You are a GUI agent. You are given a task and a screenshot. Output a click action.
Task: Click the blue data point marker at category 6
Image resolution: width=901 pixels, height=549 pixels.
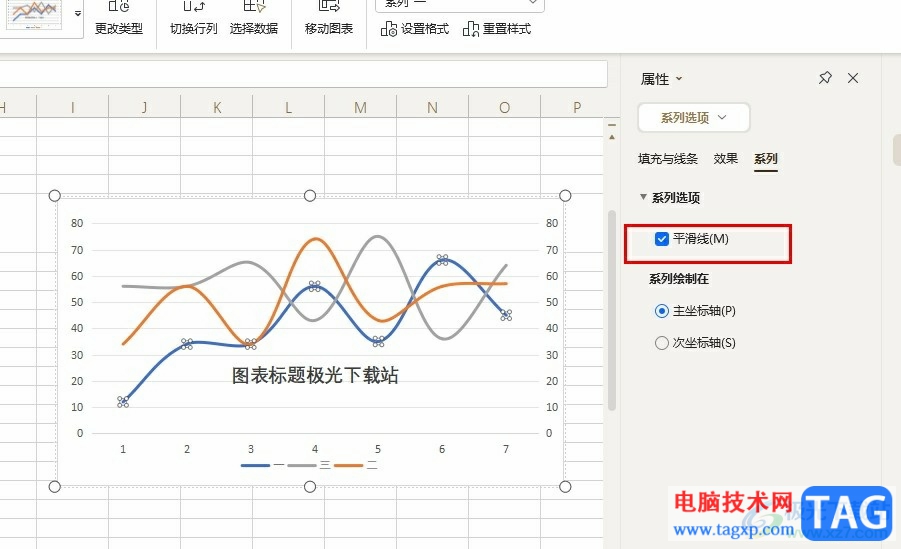(x=442, y=260)
